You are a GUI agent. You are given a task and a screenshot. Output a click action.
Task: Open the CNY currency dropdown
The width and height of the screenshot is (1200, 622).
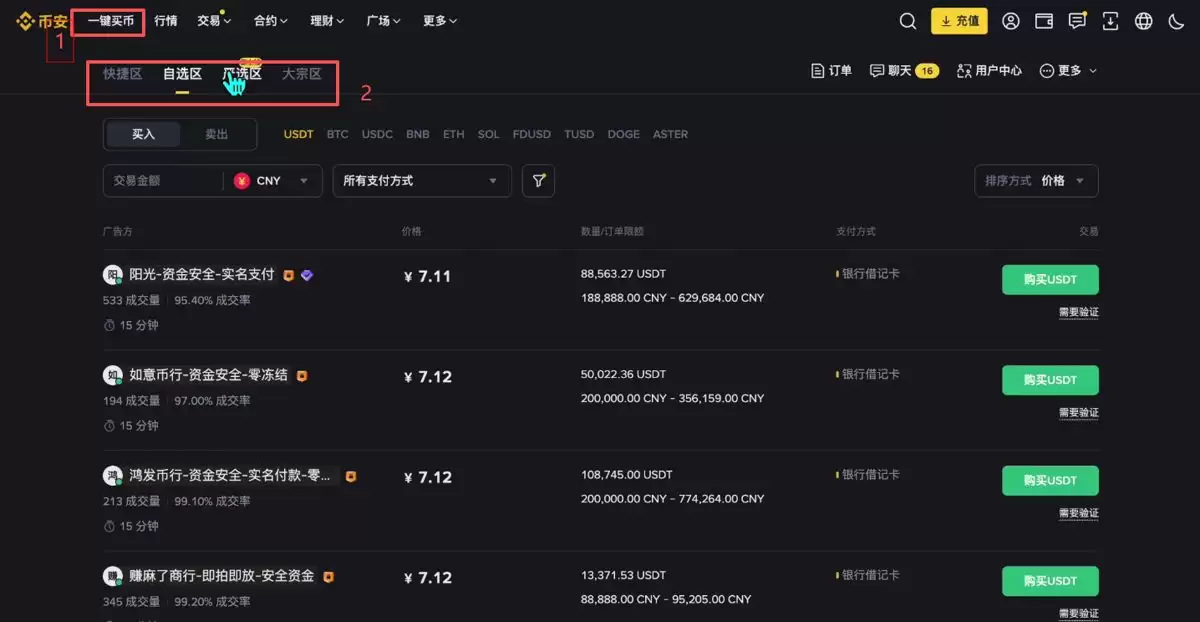[x=267, y=181]
